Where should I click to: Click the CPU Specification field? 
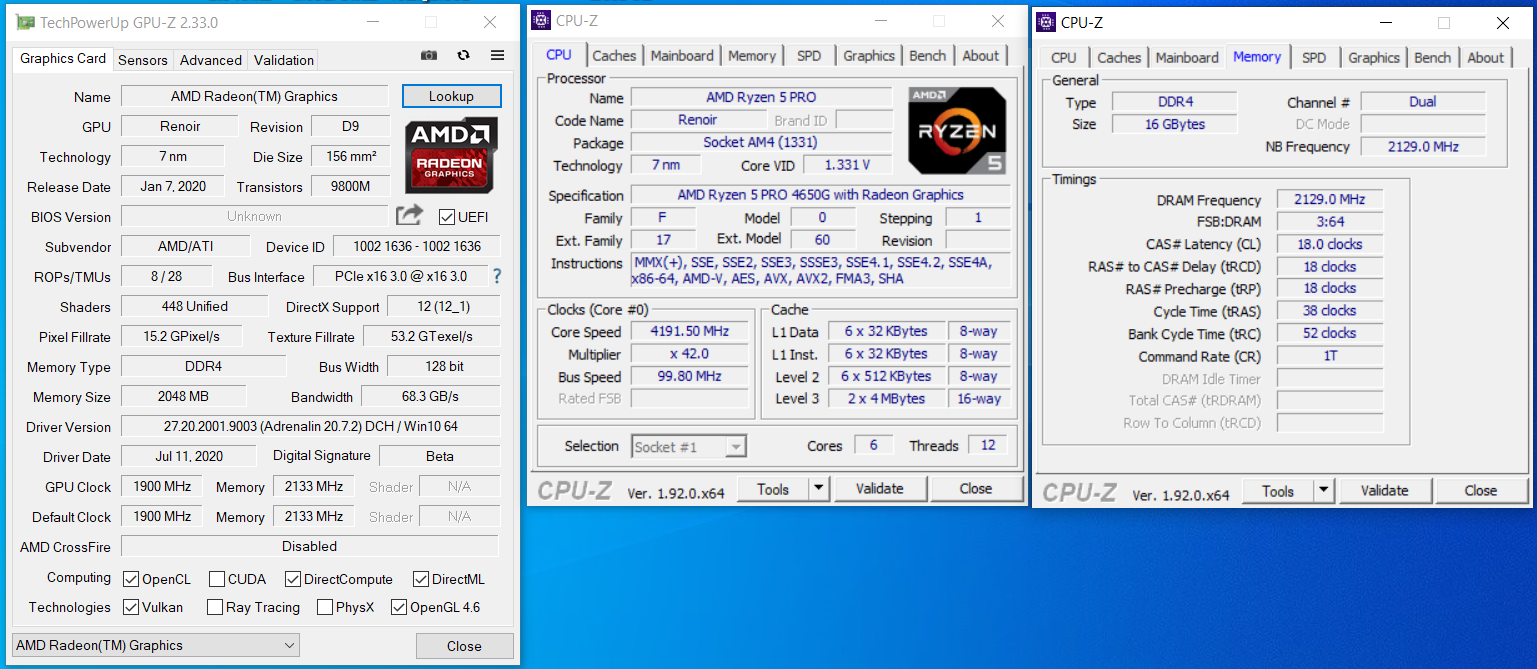pyautogui.click(x=820, y=195)
